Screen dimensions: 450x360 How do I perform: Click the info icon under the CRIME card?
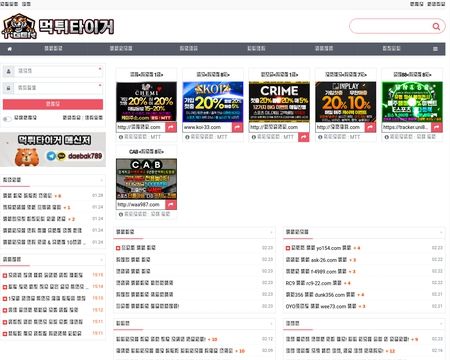254,137
